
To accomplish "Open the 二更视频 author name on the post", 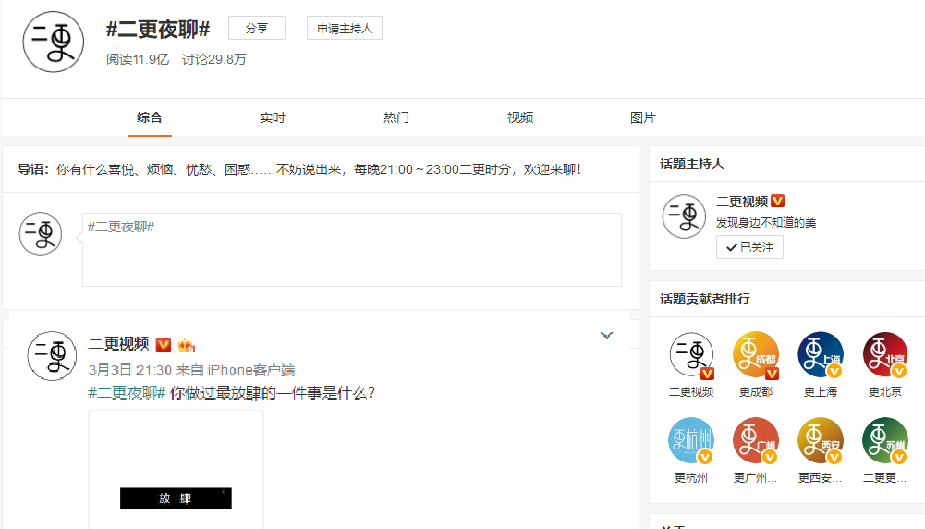I will click(119, 344).
